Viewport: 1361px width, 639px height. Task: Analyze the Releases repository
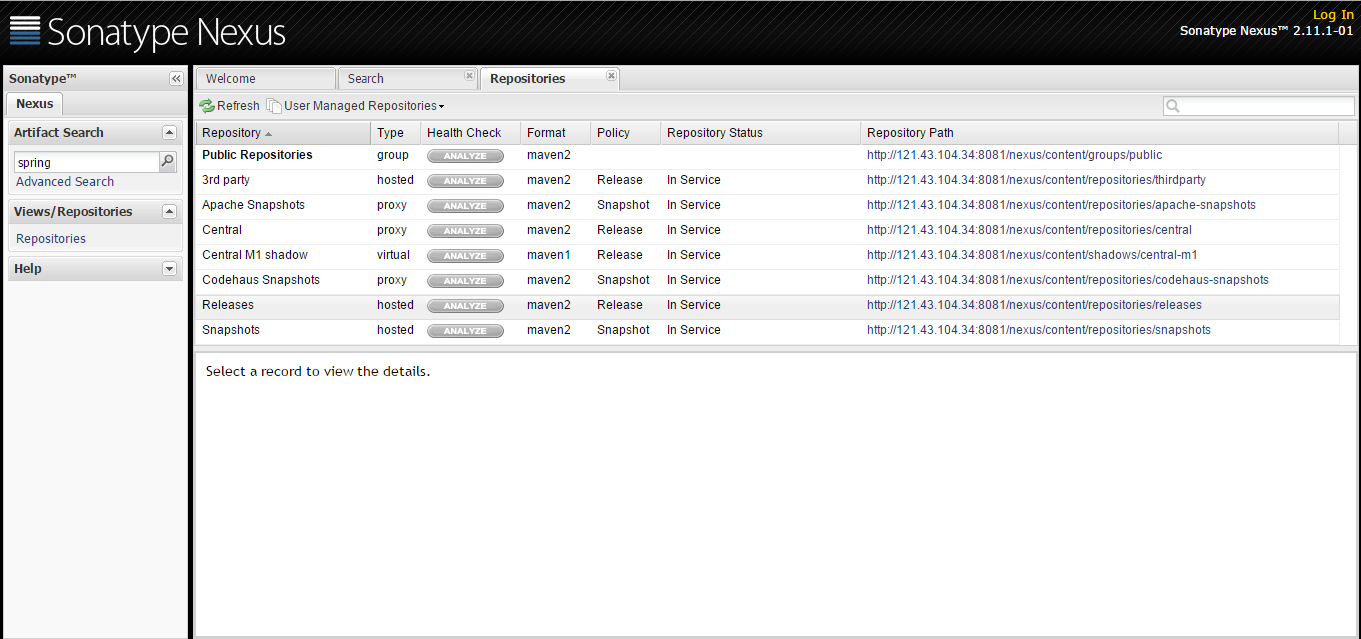click(x=465, y=306)
